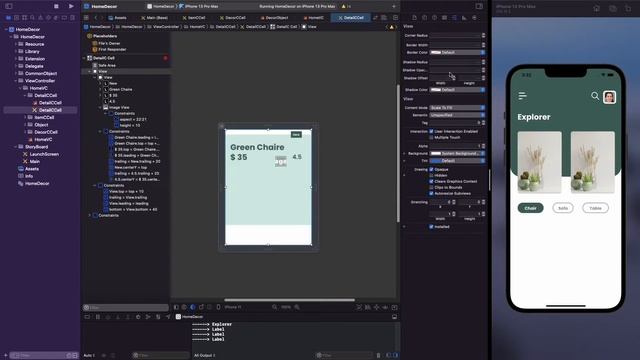Switch to the DecorObject editor tab
This screenshot has width=640, height=360.
pos(274,18)
